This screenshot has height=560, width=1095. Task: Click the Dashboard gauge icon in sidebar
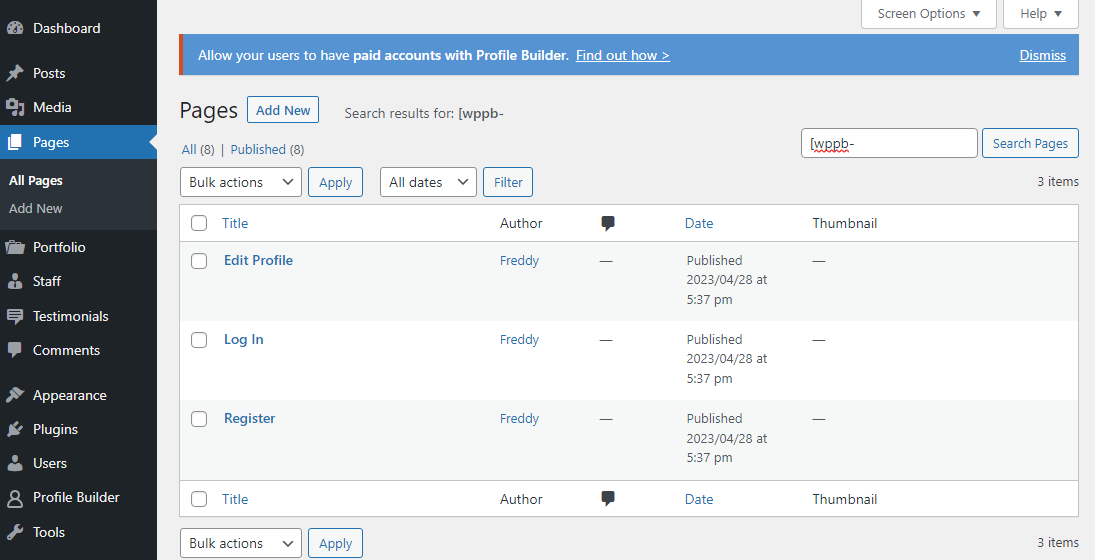(15, 29)
